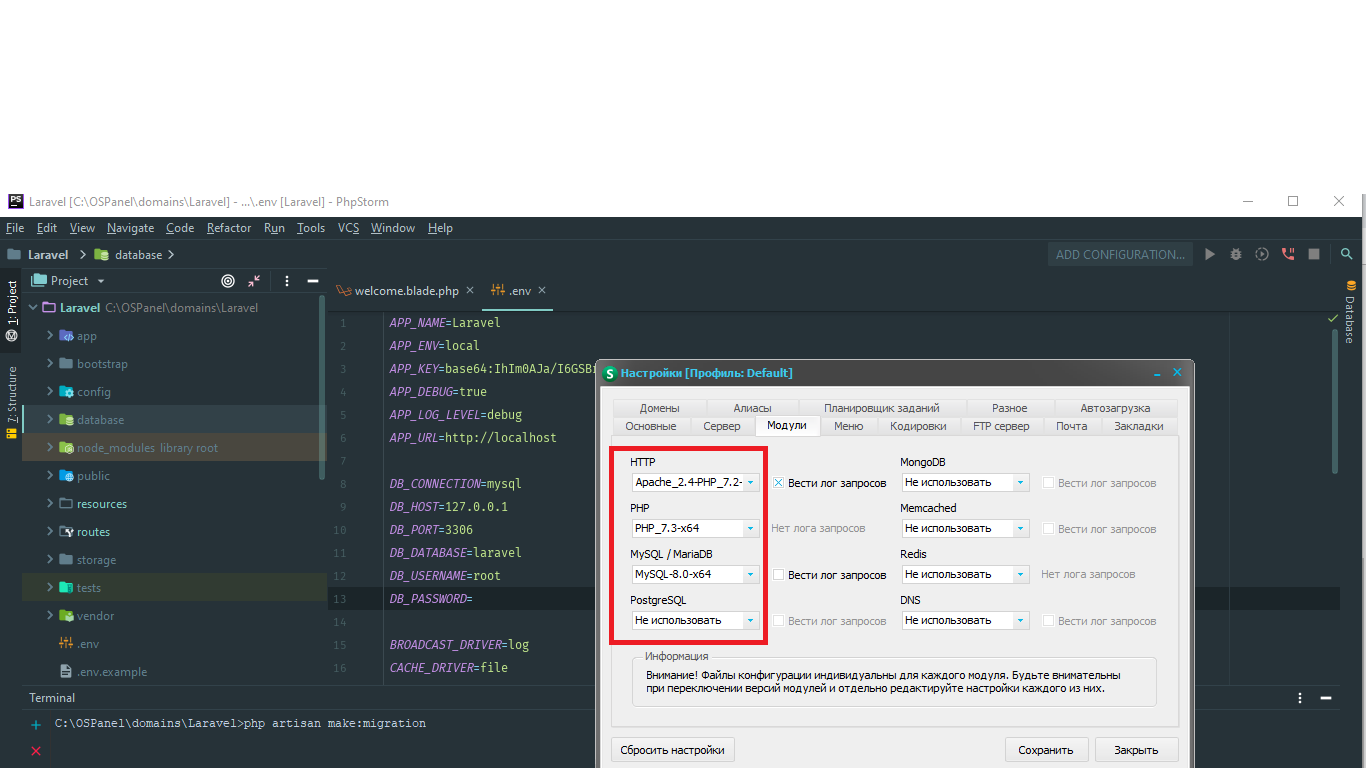Switch to welcome.blade.php editor tab
This screenshot has width=1366, height=768.
coord(406,291)
